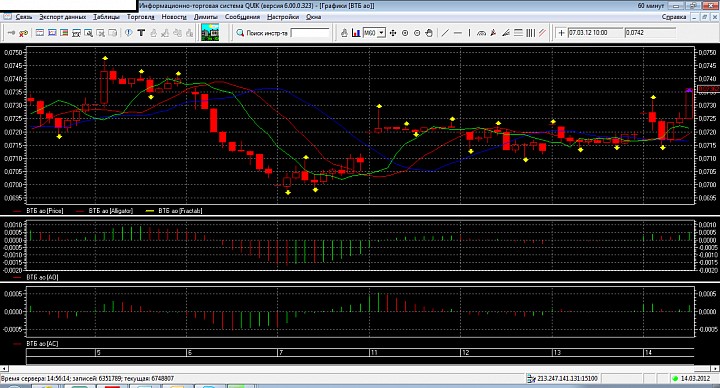Select the horizontal line drawing tool
Image resolution: width=720 pixels, height=388 pixels.
pos(458,33)
